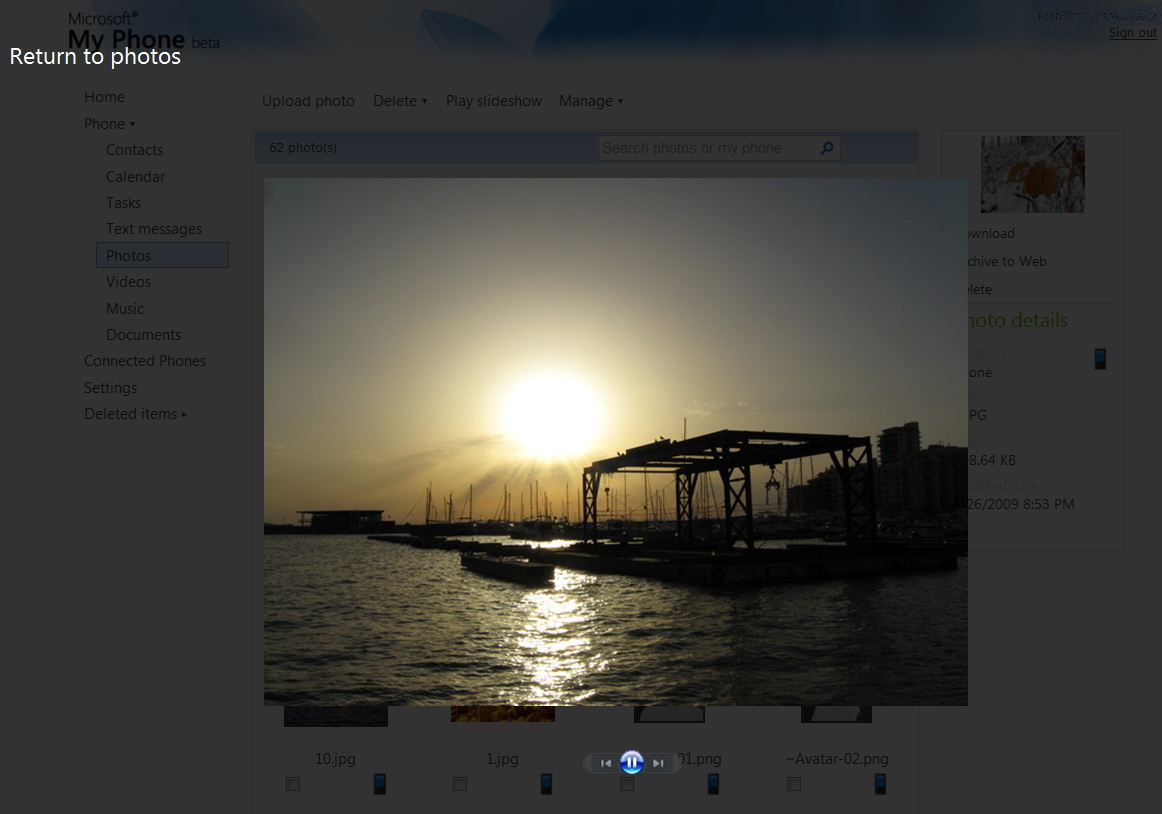
Task: Click Return to photos
Action: 95,56
